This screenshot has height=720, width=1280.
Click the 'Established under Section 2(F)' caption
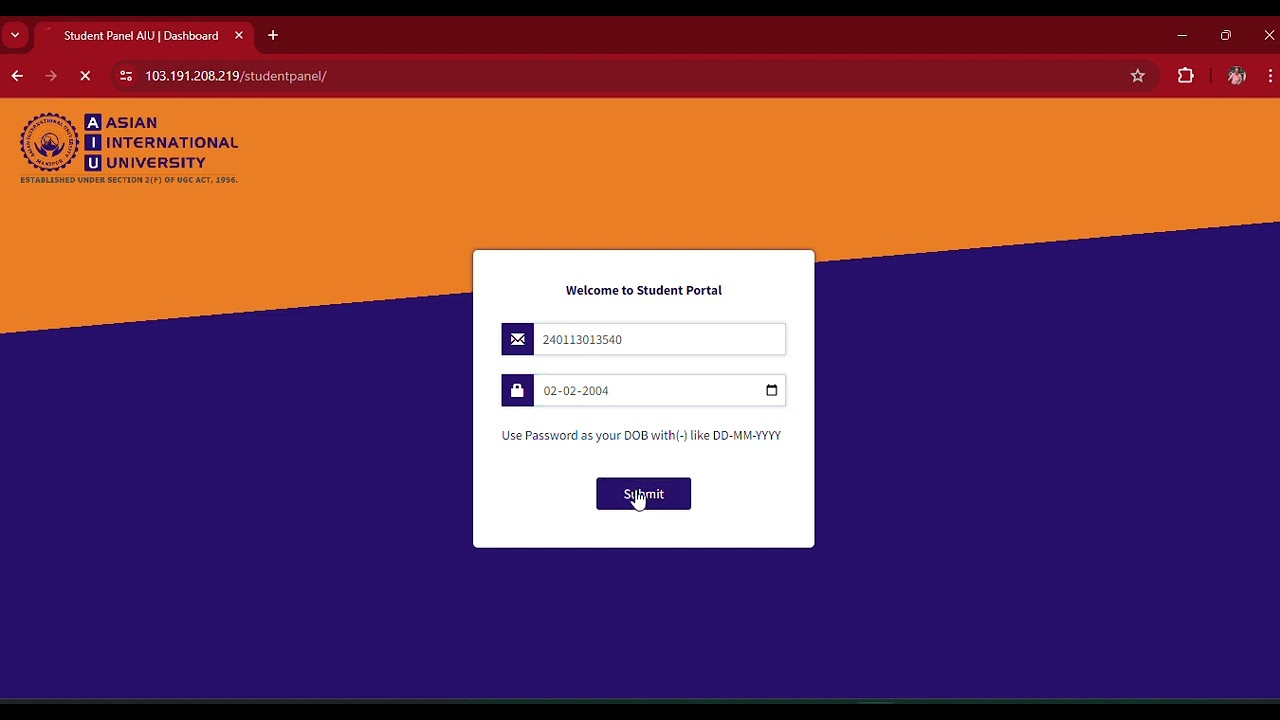[129, 180]
